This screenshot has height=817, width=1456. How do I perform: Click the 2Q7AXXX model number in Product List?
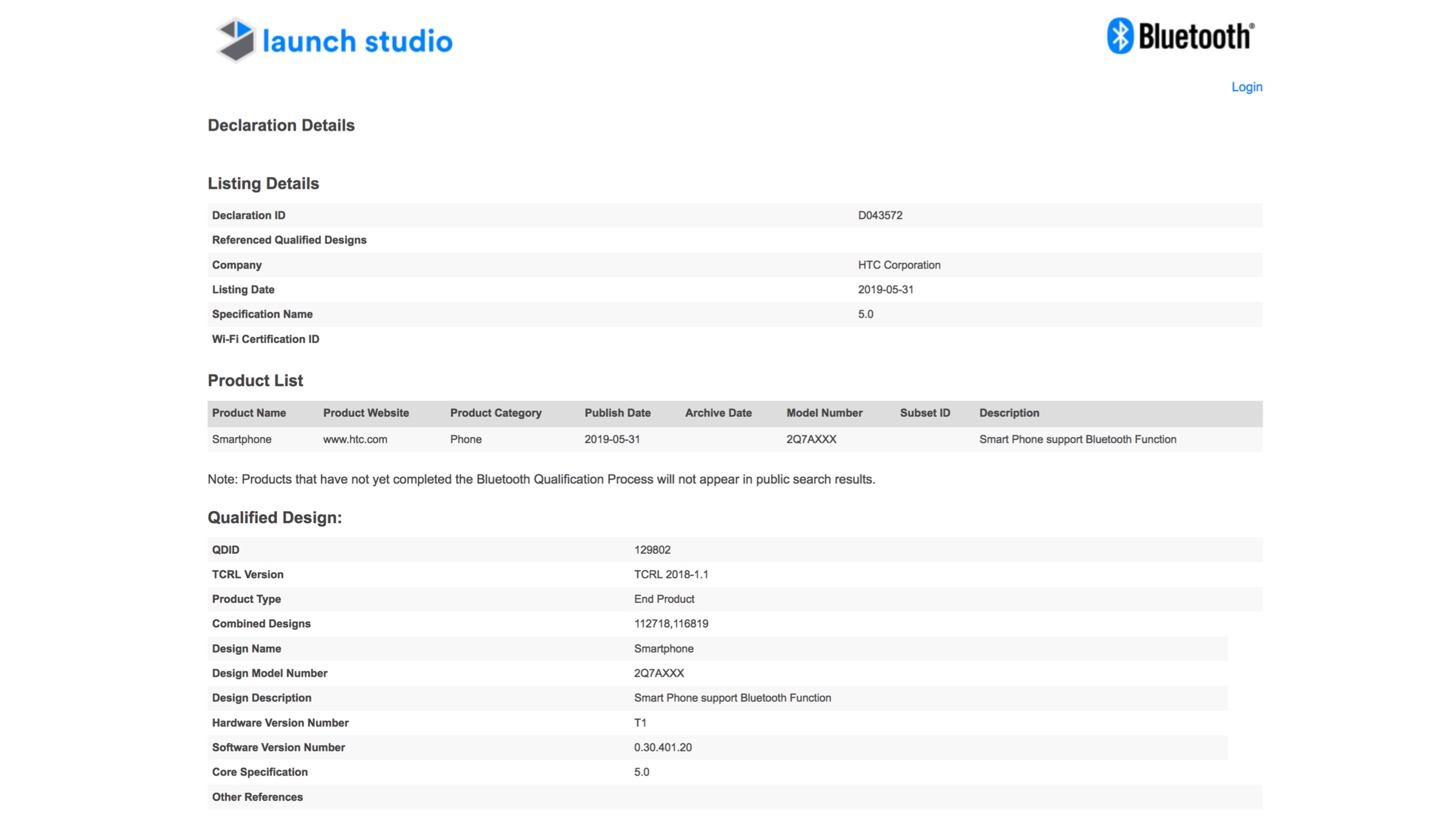click(x=811, y=439)
